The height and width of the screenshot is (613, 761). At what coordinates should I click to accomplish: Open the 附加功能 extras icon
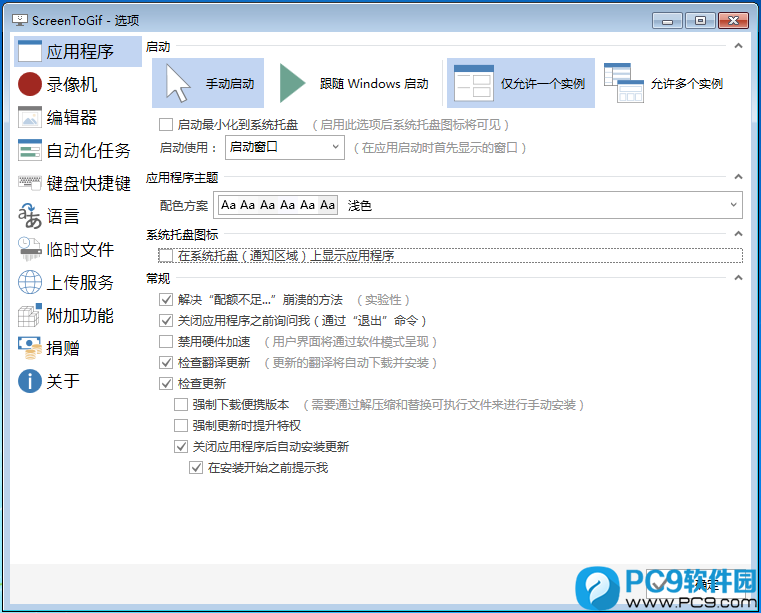click(30, 315)
